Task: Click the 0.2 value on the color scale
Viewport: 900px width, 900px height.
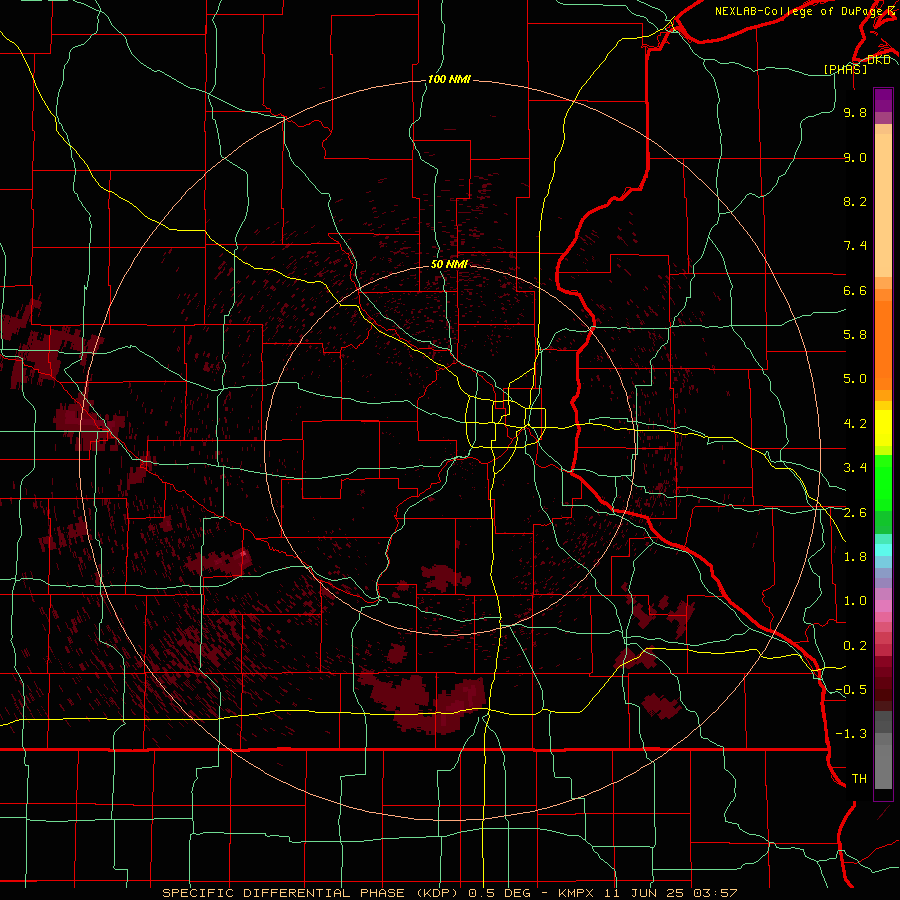Action: point(855,646)
